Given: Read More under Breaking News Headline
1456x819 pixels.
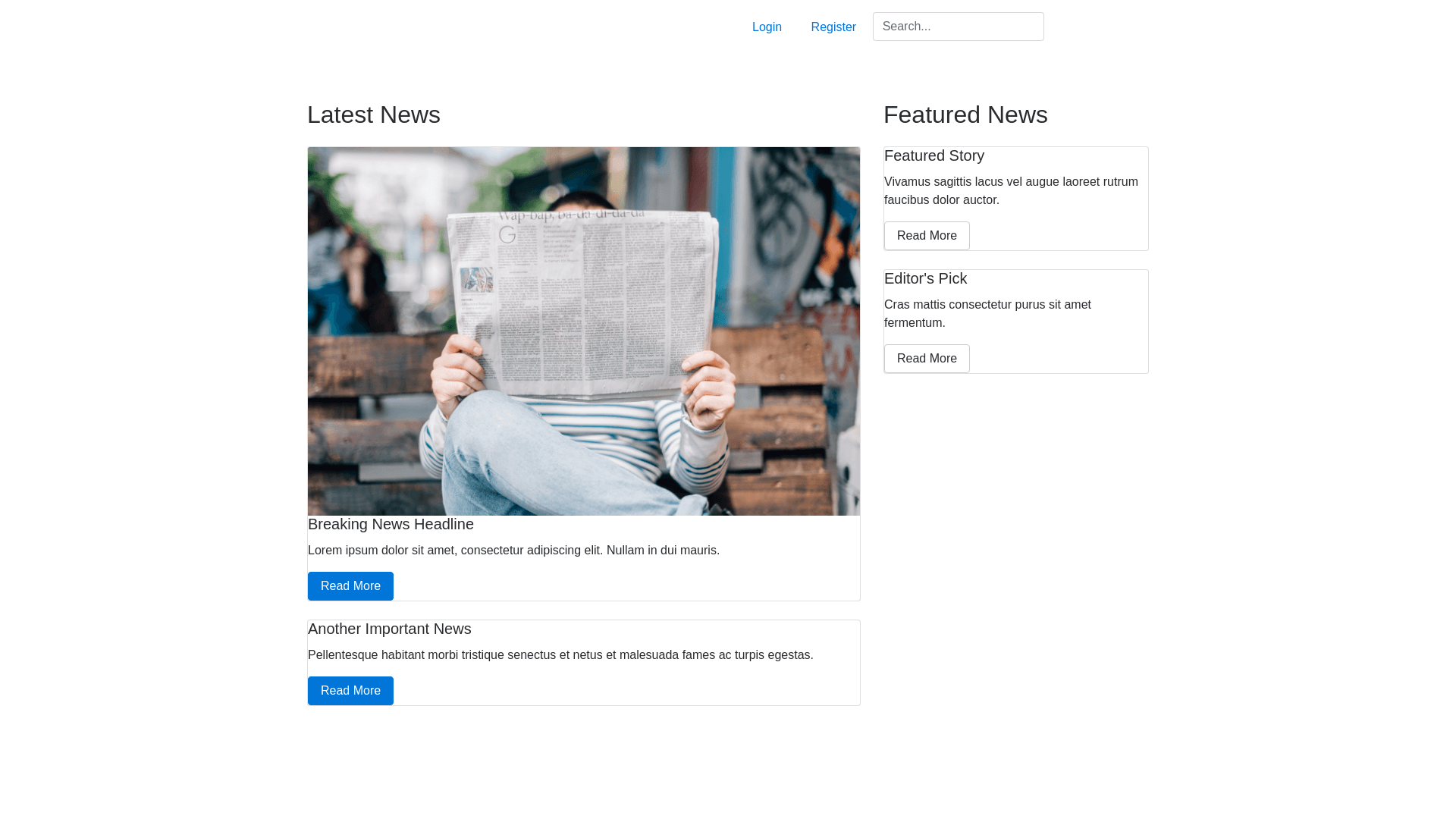Looking at the screenshot, I should 350,586.
